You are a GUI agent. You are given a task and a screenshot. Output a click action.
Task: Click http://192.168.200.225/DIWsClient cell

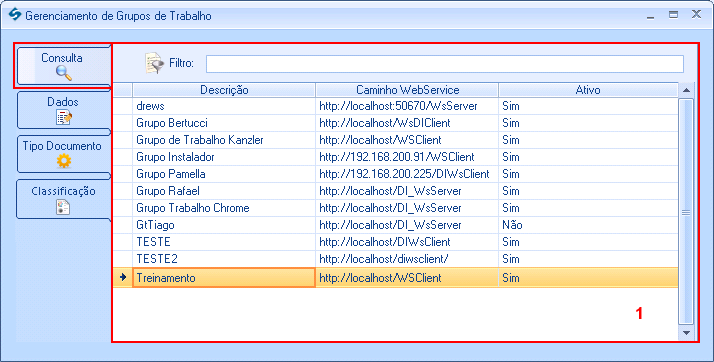click(x=407, y=174)
